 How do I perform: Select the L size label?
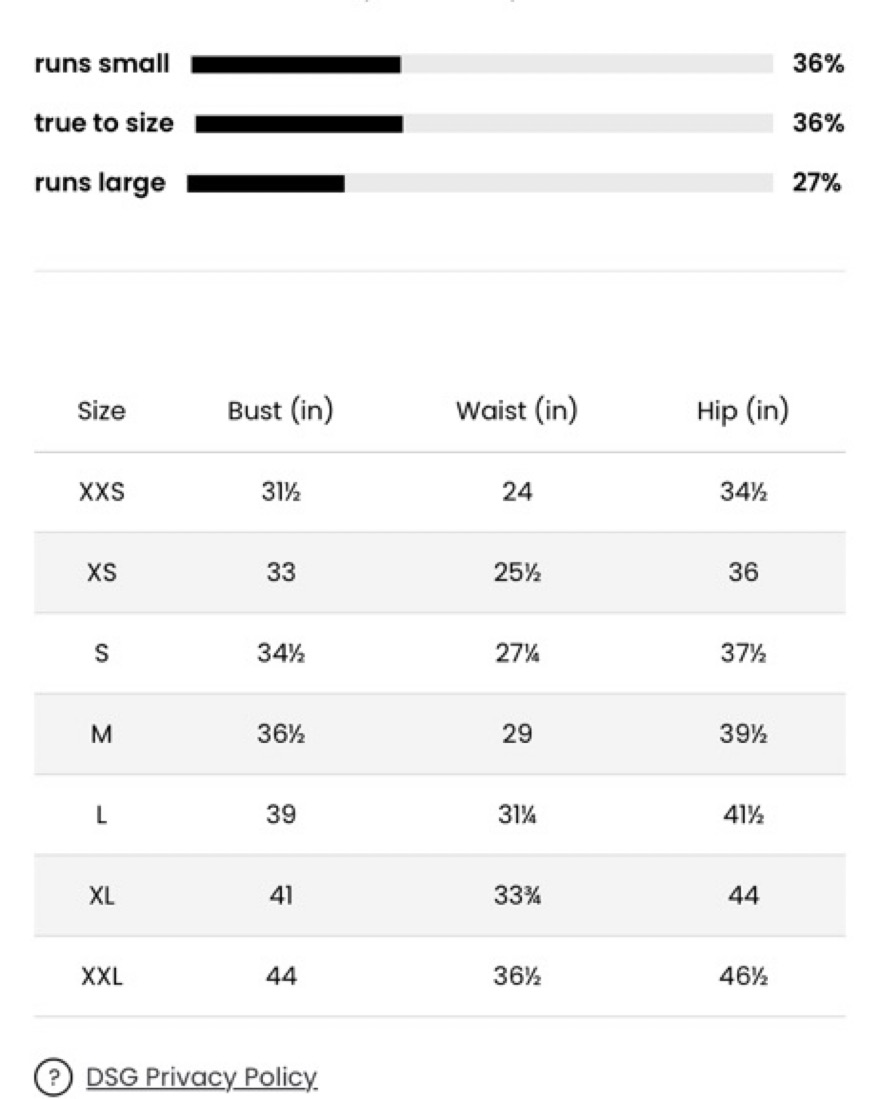tap(102, 814)
